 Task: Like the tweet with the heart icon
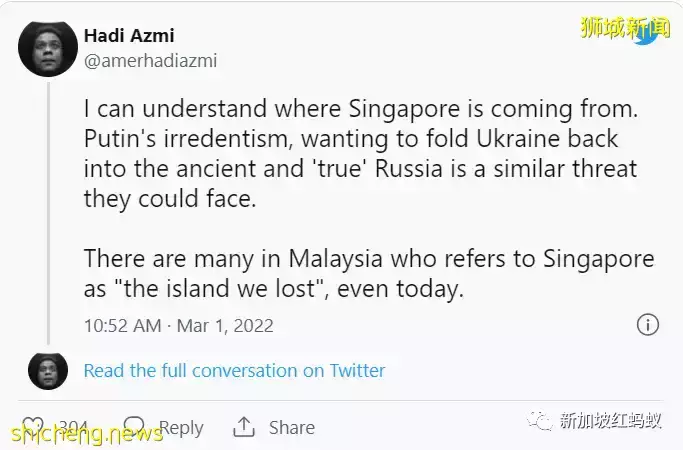(x=33, y=426)
